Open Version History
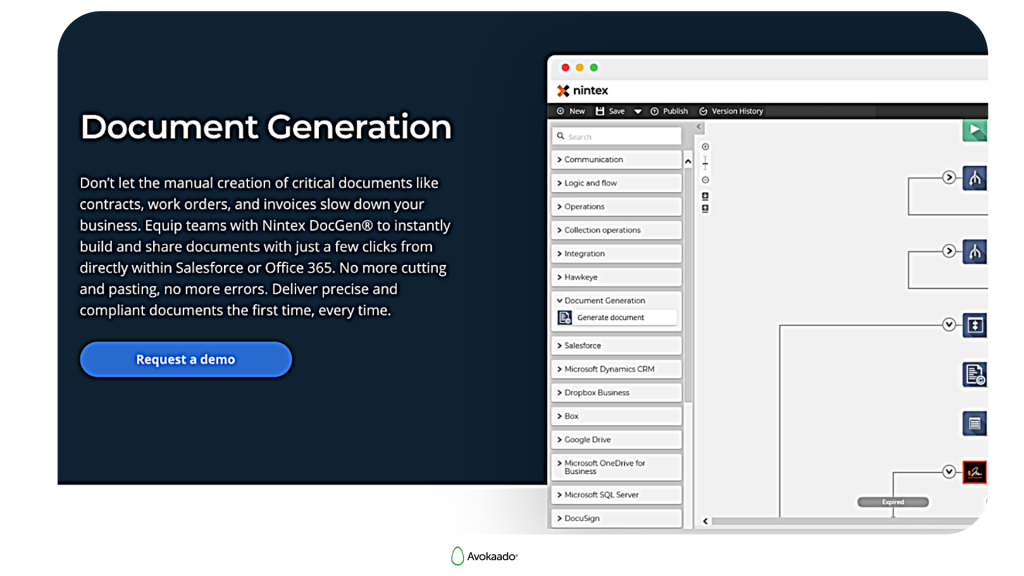 point(731,111)
